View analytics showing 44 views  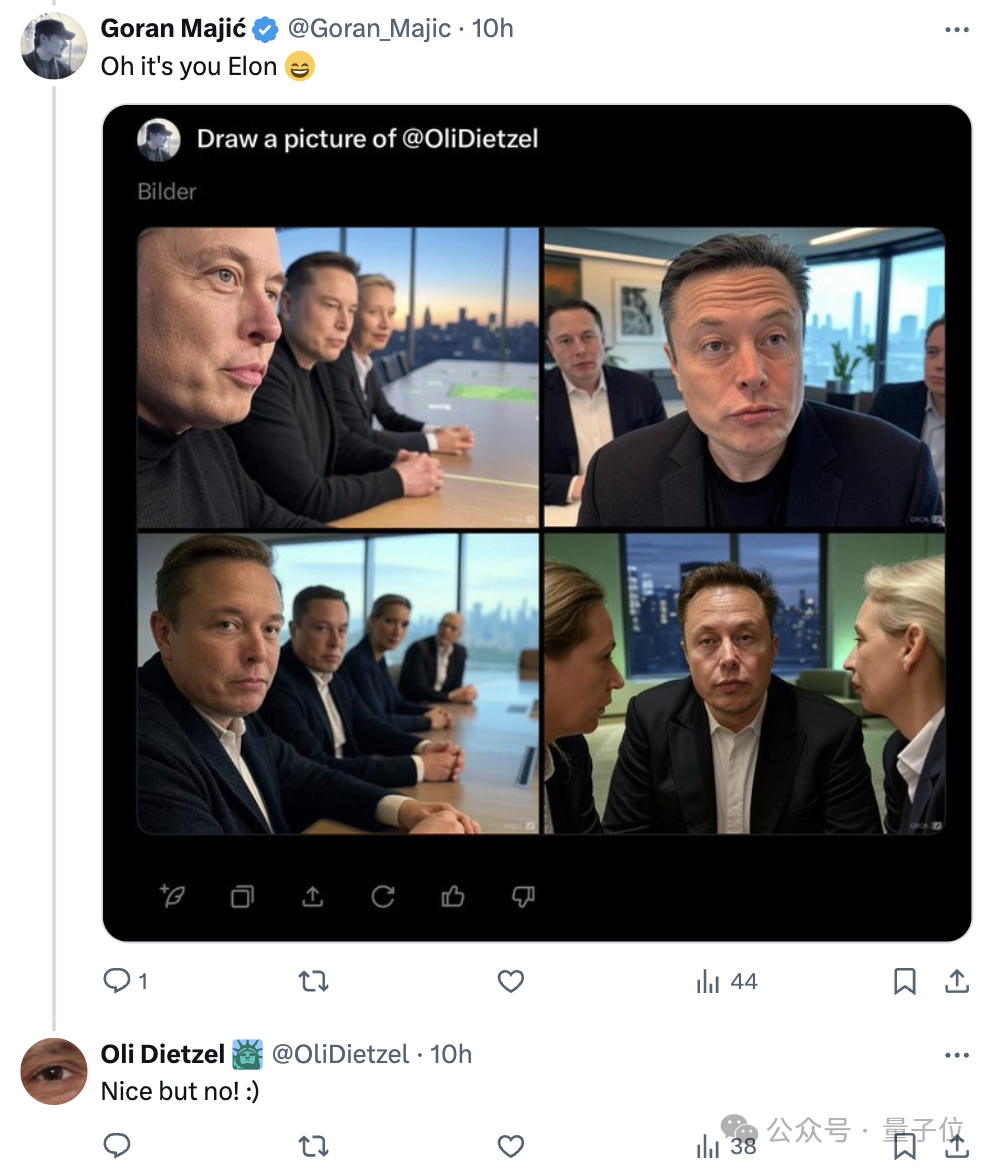tap(726, 981)
